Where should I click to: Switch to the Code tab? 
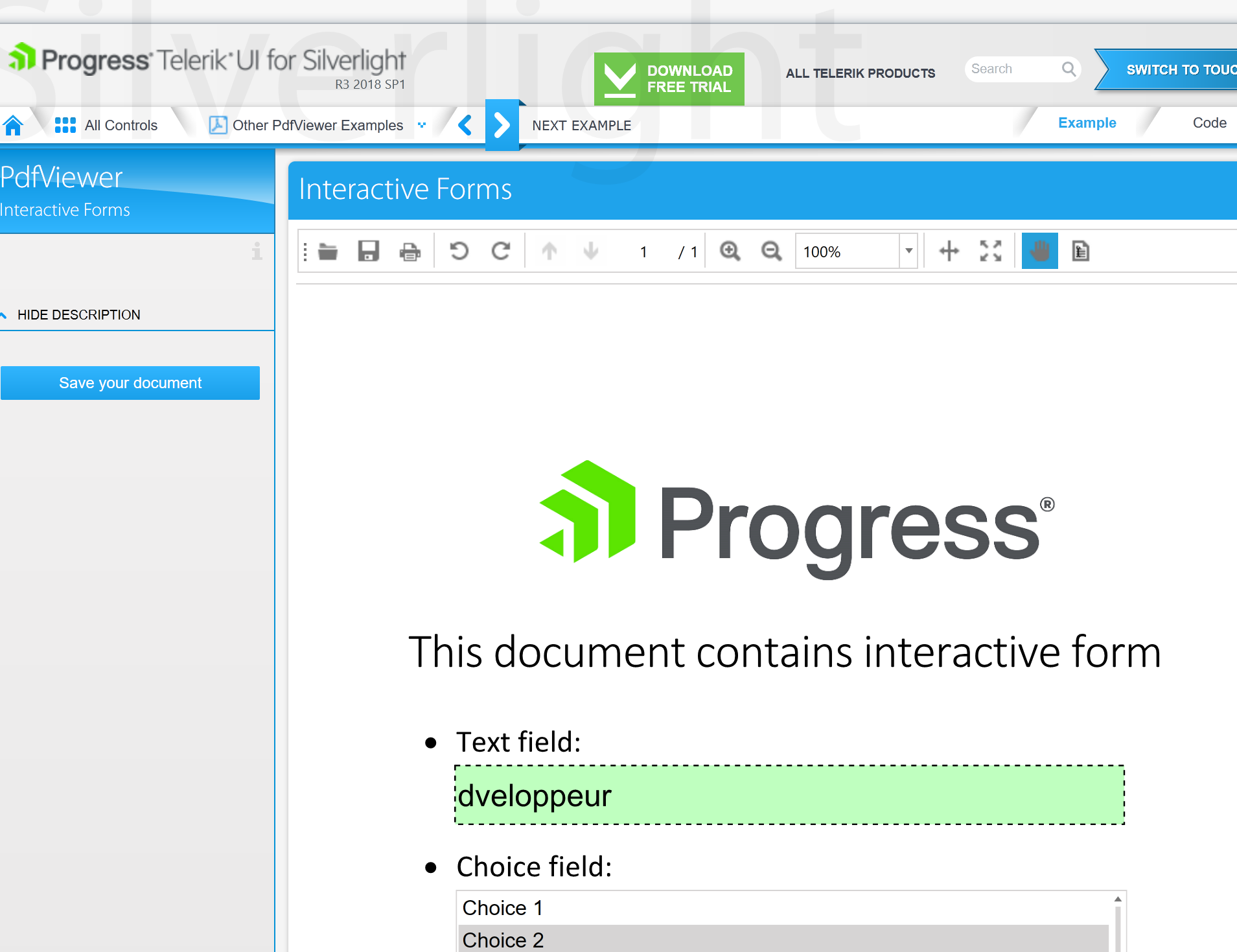[1209, 123]
